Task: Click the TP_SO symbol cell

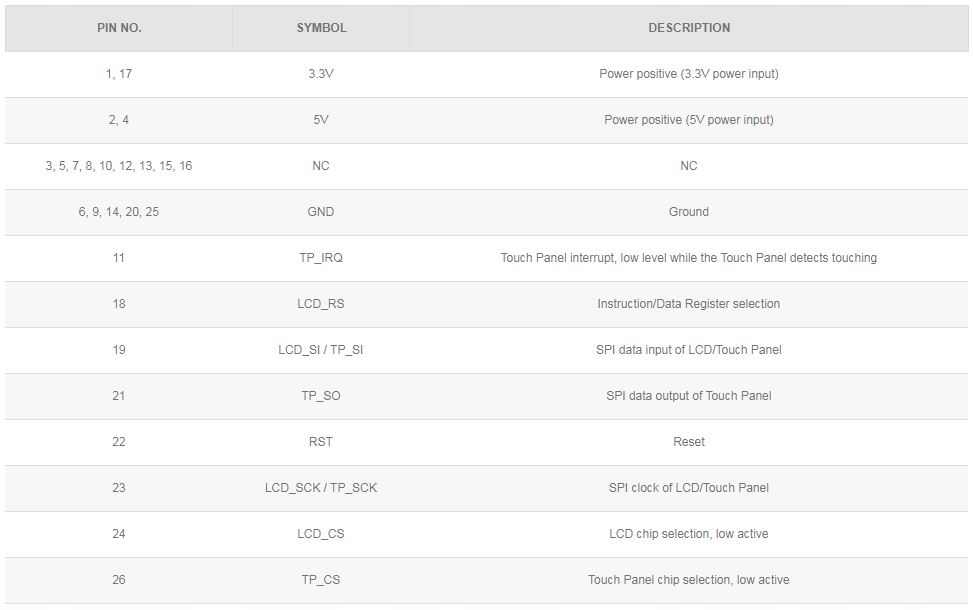Action: click(x=321, y=396)
